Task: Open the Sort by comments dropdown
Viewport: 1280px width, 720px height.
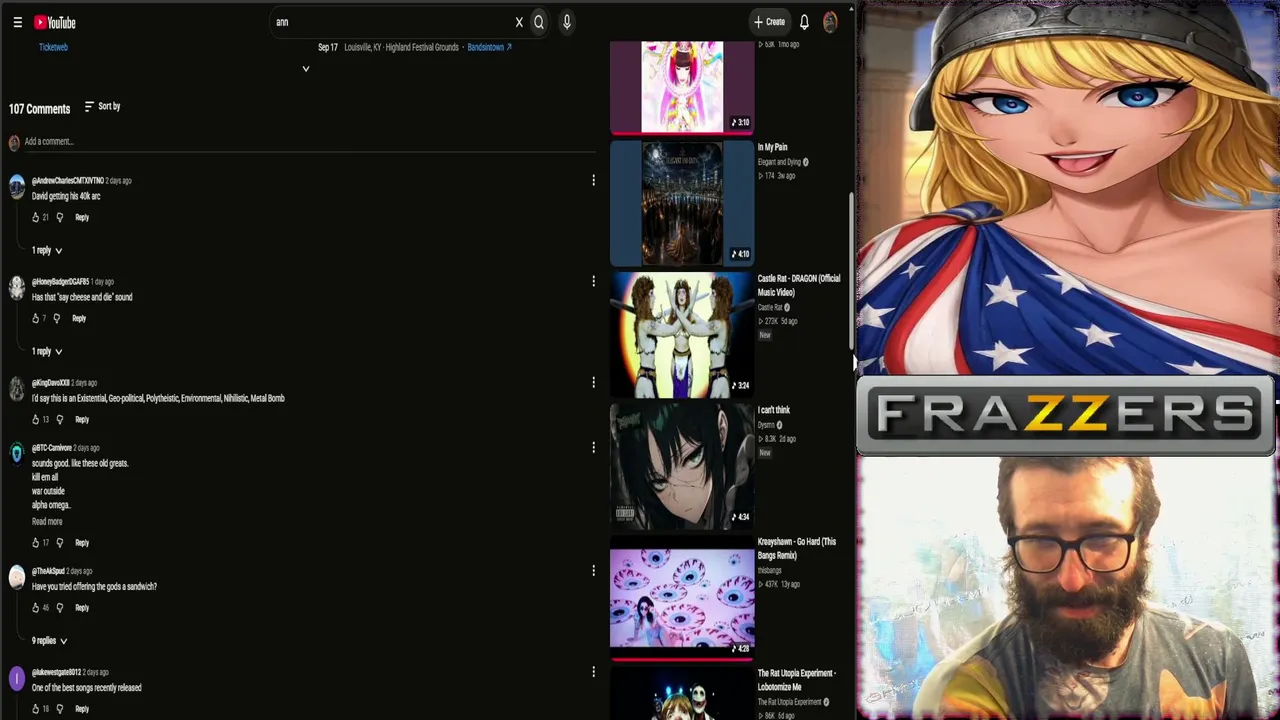Action: click(x=102, y=106)
